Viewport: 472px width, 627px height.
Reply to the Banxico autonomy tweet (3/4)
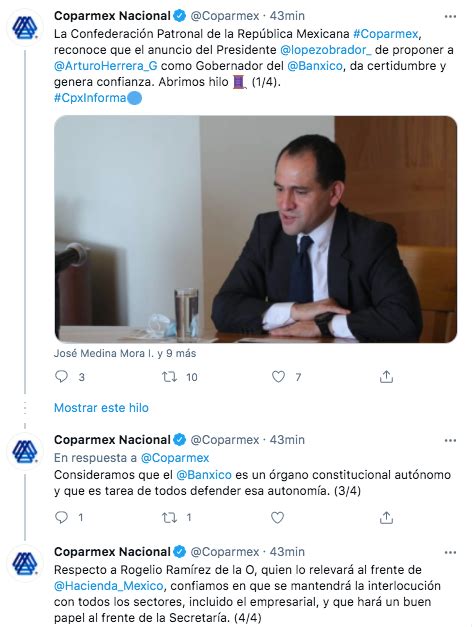tap(61, 517)
